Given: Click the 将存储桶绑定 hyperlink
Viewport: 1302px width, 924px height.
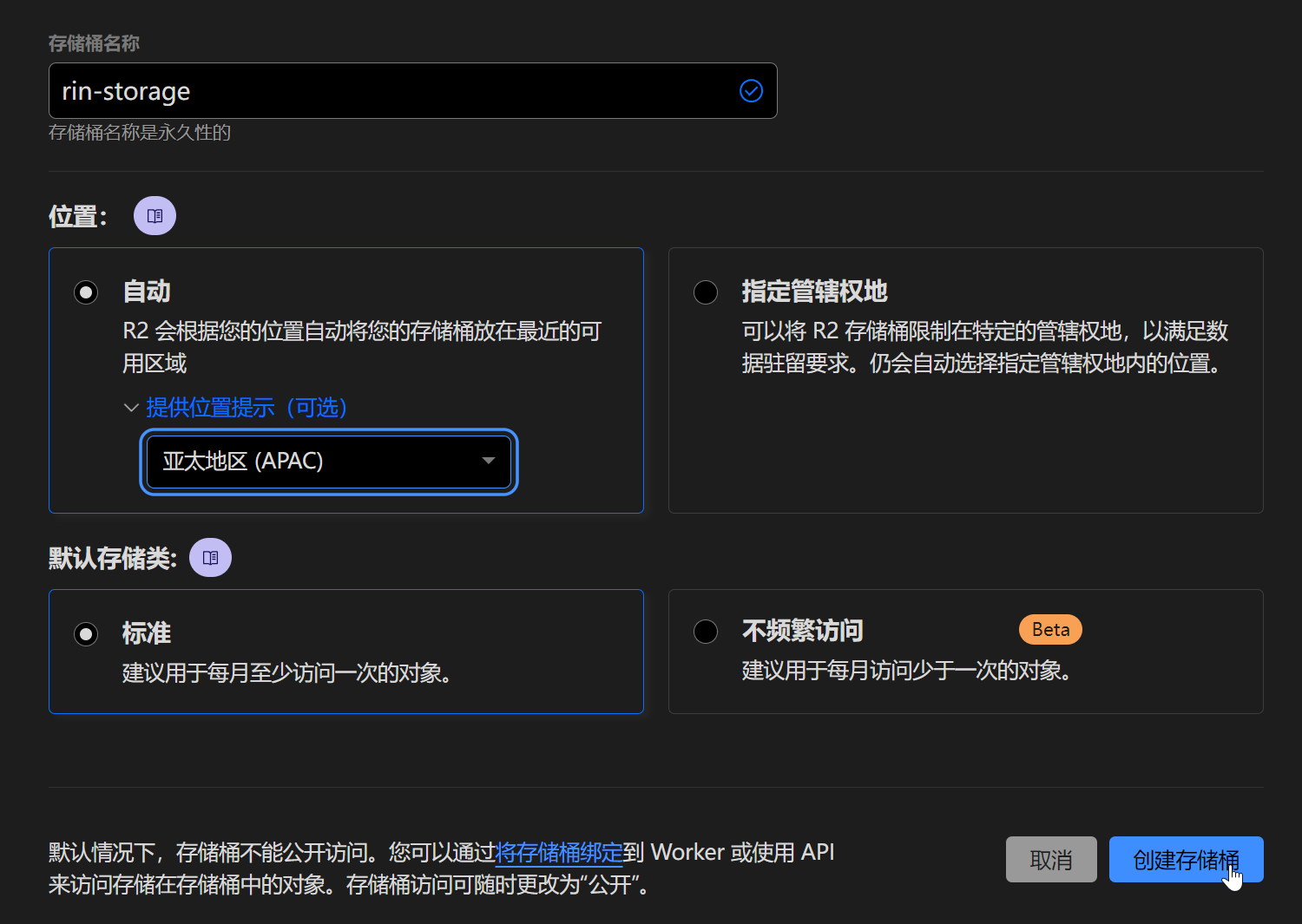Looking at the screenshot, I should (559, 852).
